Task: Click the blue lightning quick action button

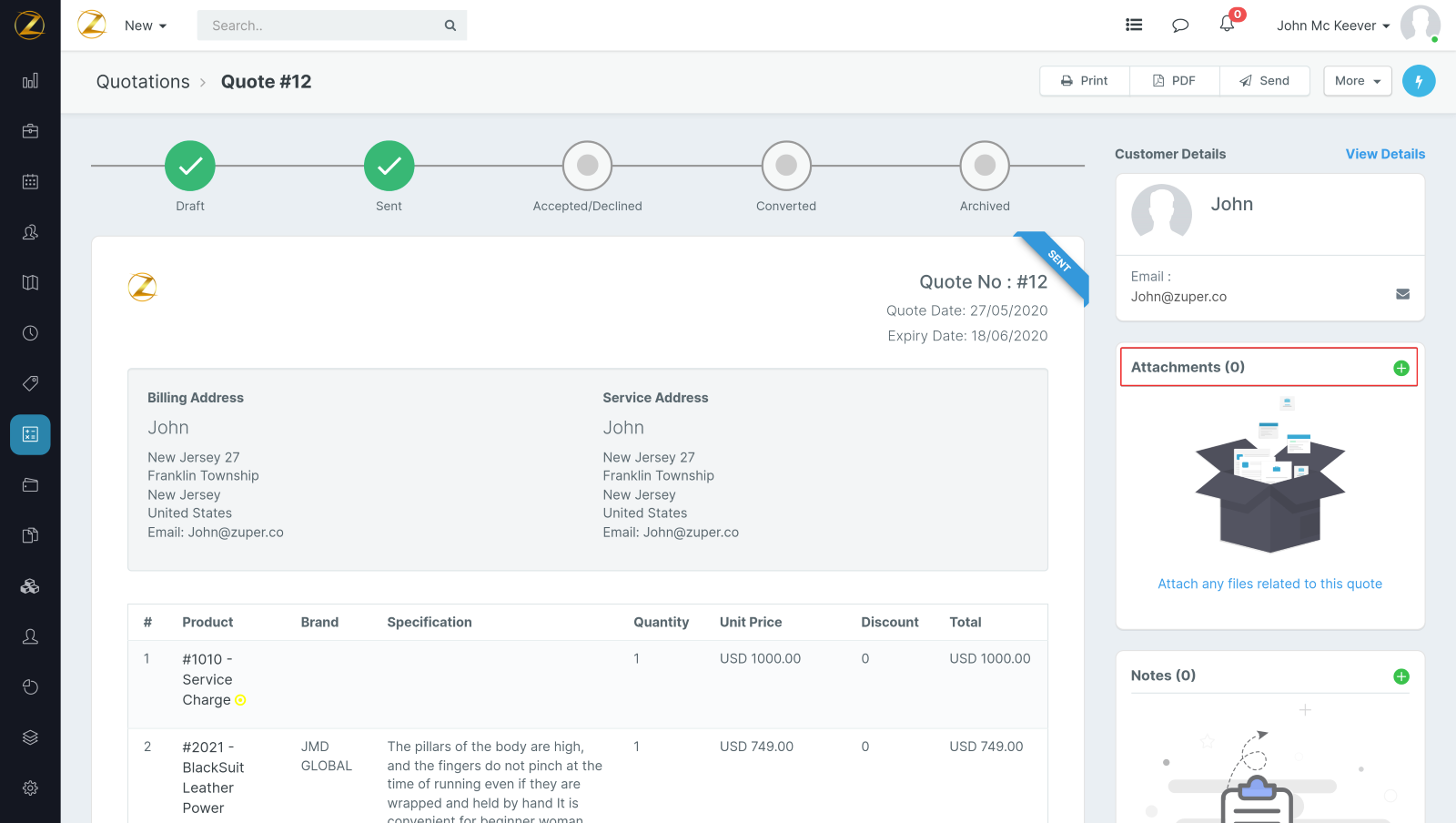Action: coord(1419,81)
